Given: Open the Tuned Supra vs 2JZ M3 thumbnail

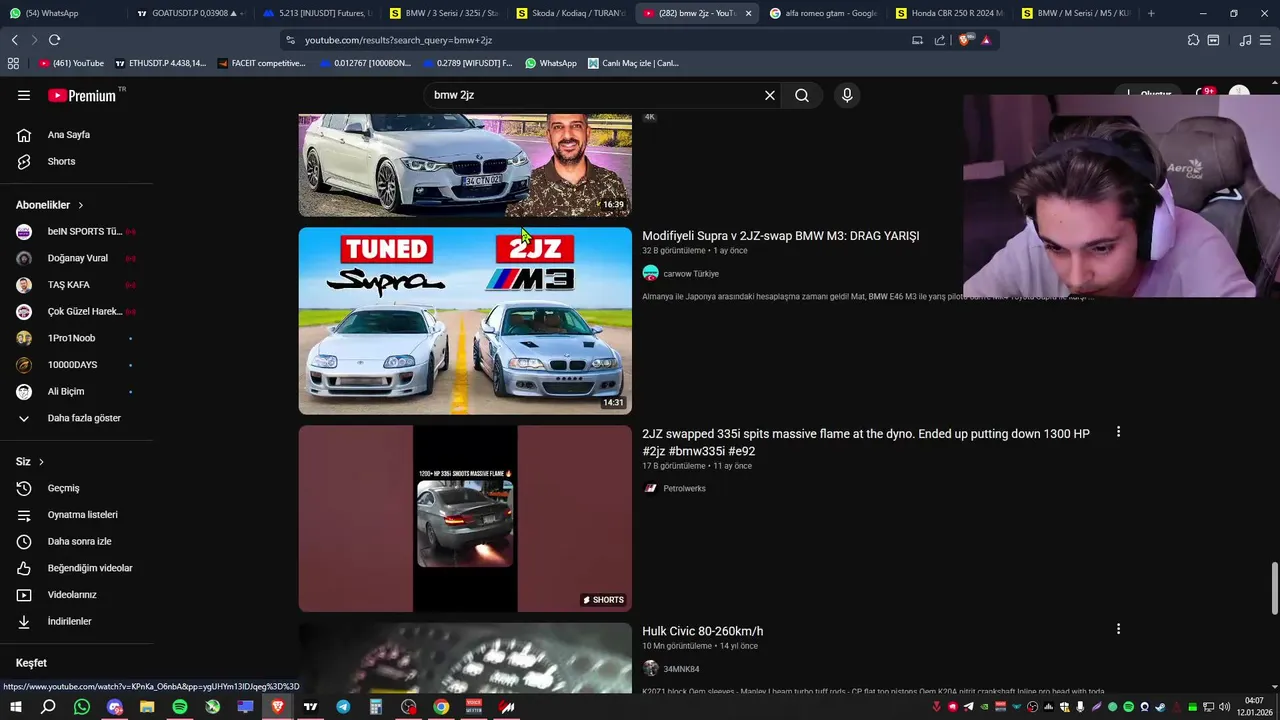Looking at the screenshot, I should pyautogui.click(x=465, y=321).
